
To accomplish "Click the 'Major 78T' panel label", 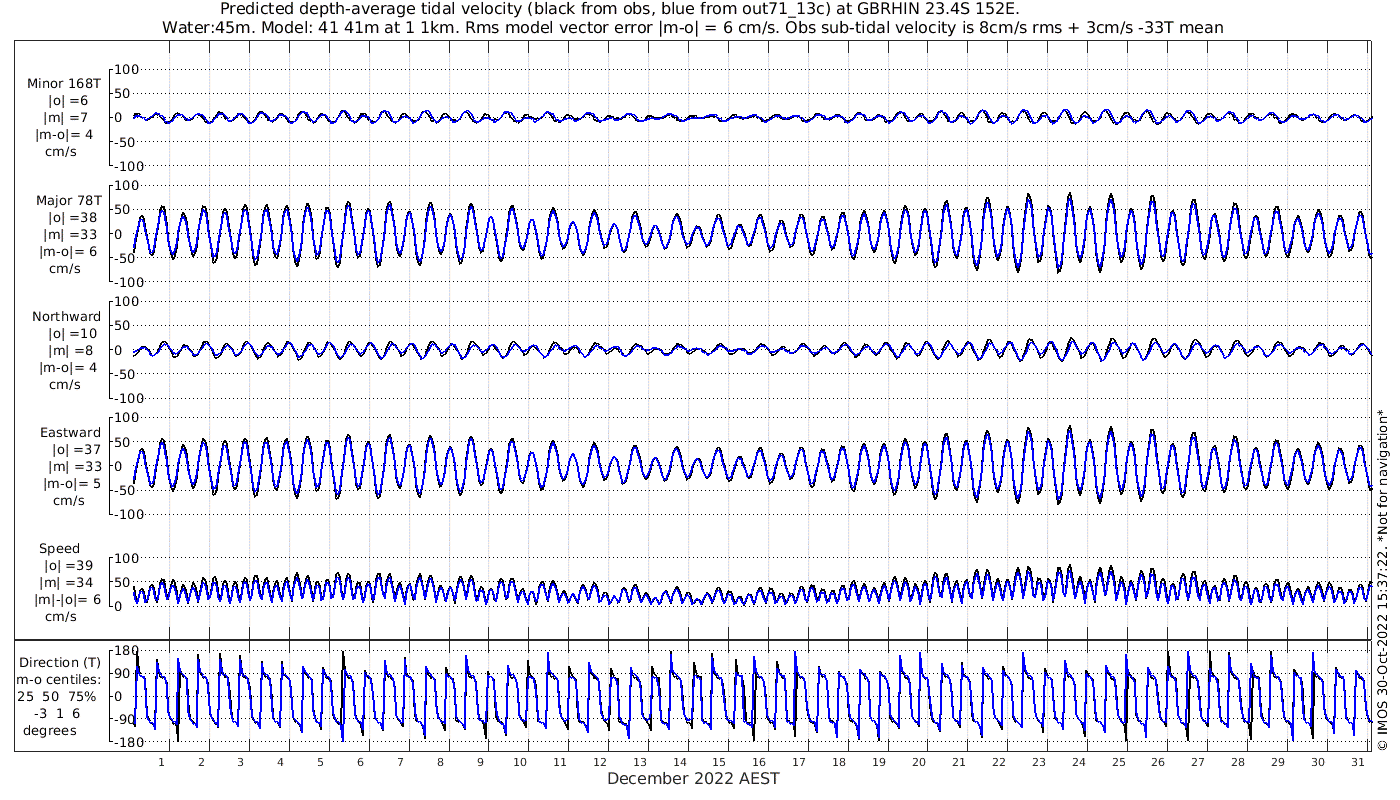I will pos(68,200).
